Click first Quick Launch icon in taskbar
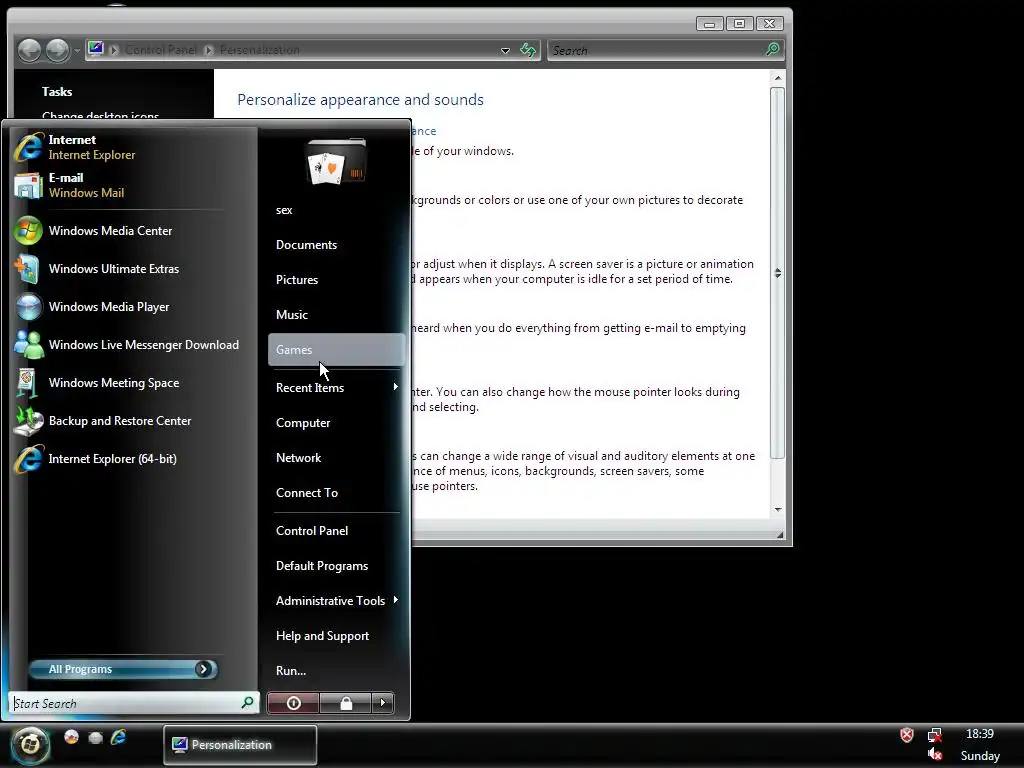1024x768 pixels. [71, 737]
